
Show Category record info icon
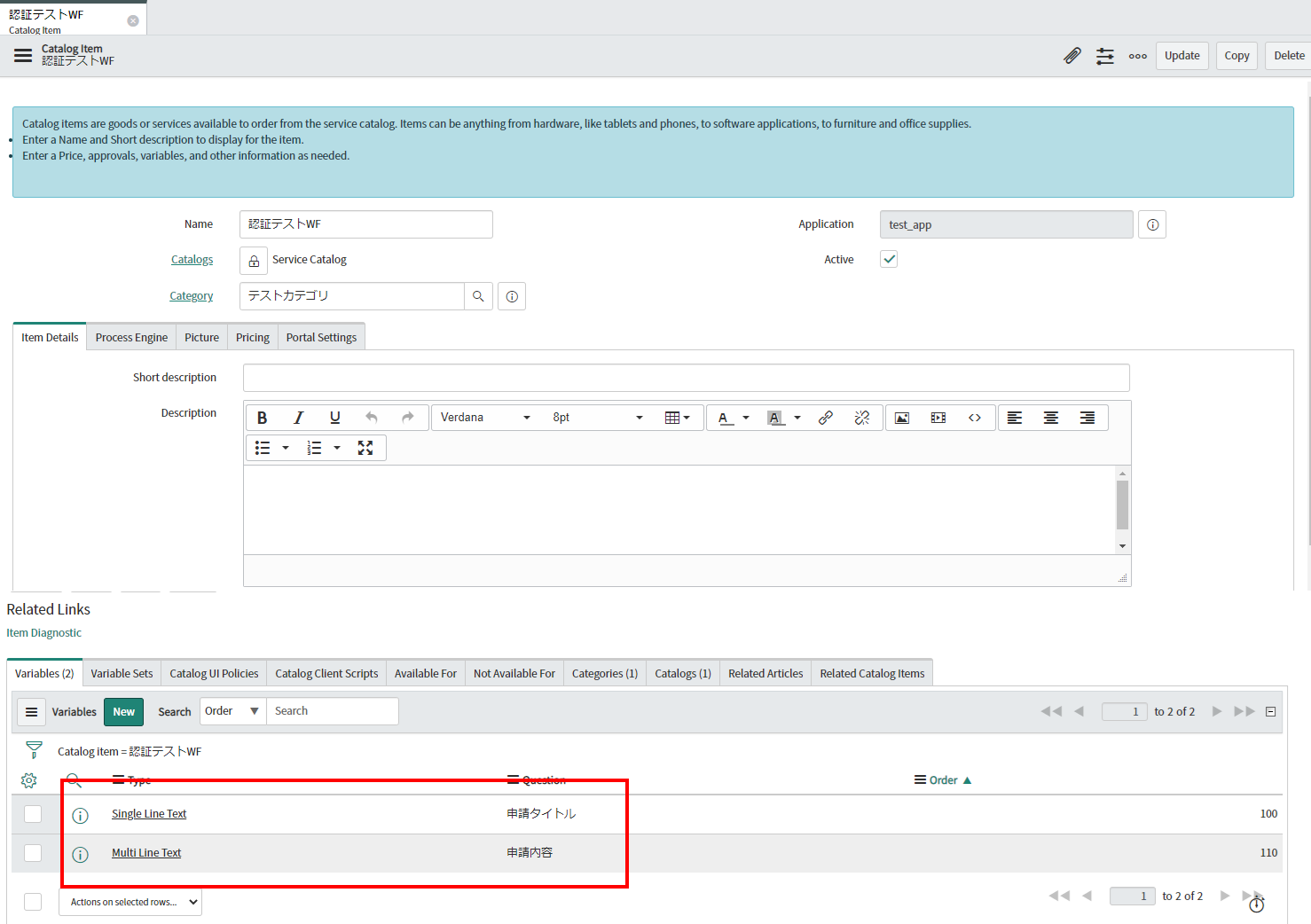coord(512,296)
